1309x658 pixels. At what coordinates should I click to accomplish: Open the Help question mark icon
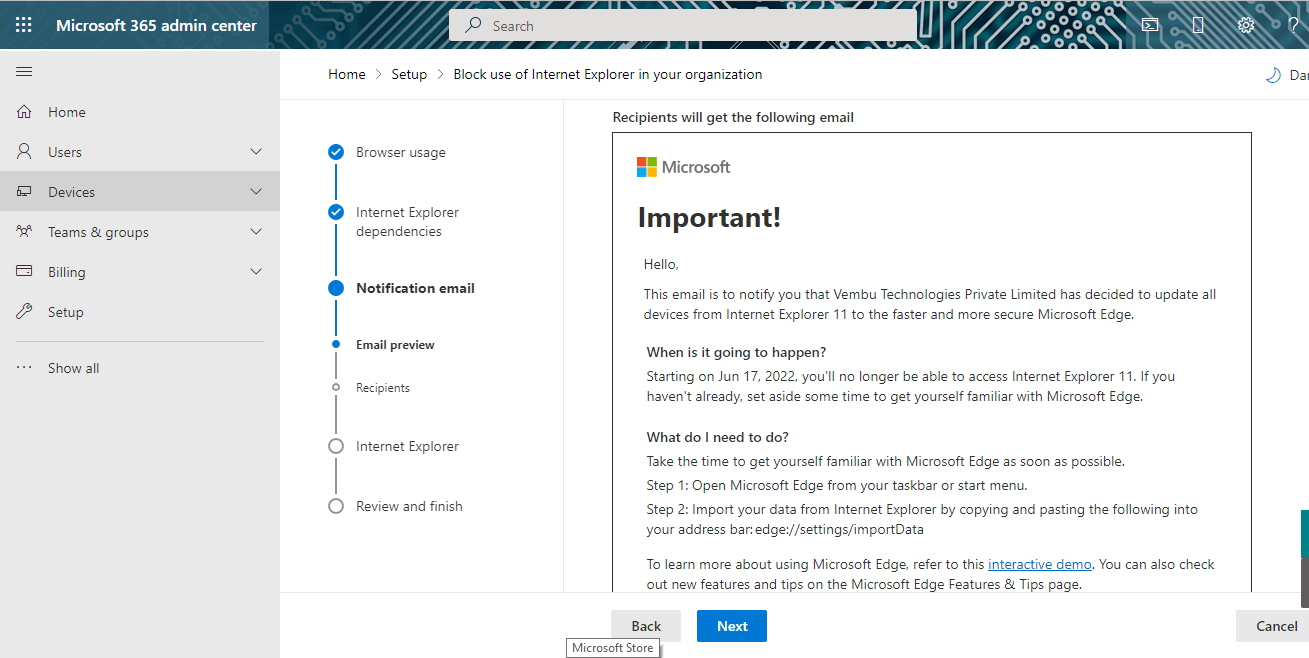click(1293, 25)
